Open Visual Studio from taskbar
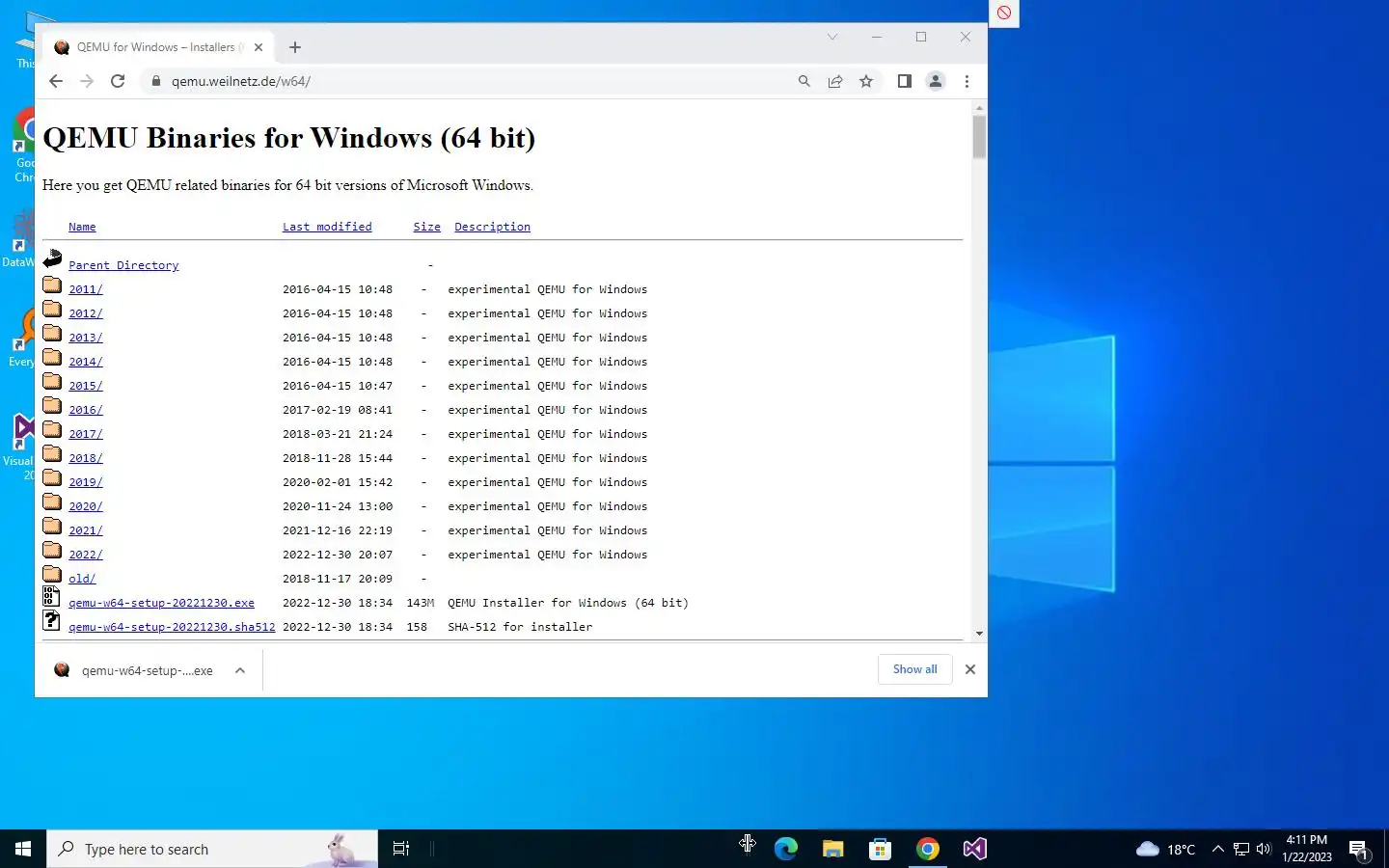This screenshot has width=1389, height=868. pyautogui.click(x=974, y=849)
